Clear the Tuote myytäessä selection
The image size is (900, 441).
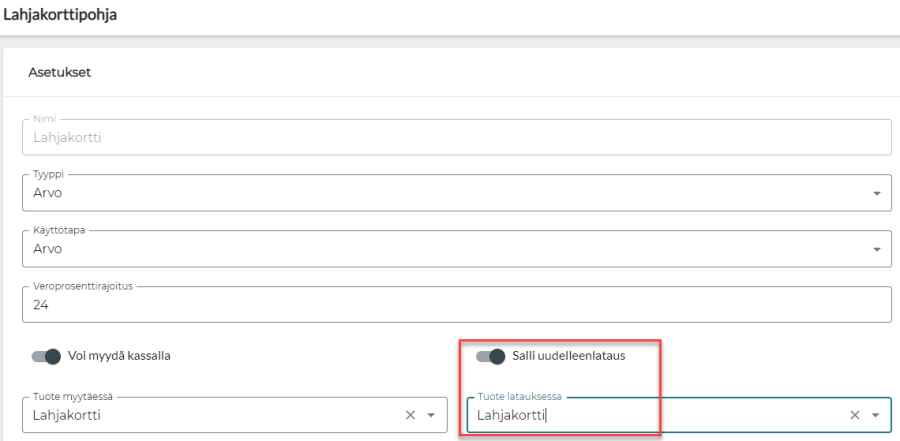click(410, 415)
